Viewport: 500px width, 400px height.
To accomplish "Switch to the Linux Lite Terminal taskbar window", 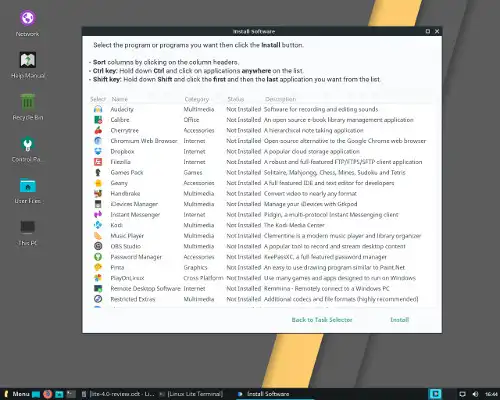I will pos(191,394).
